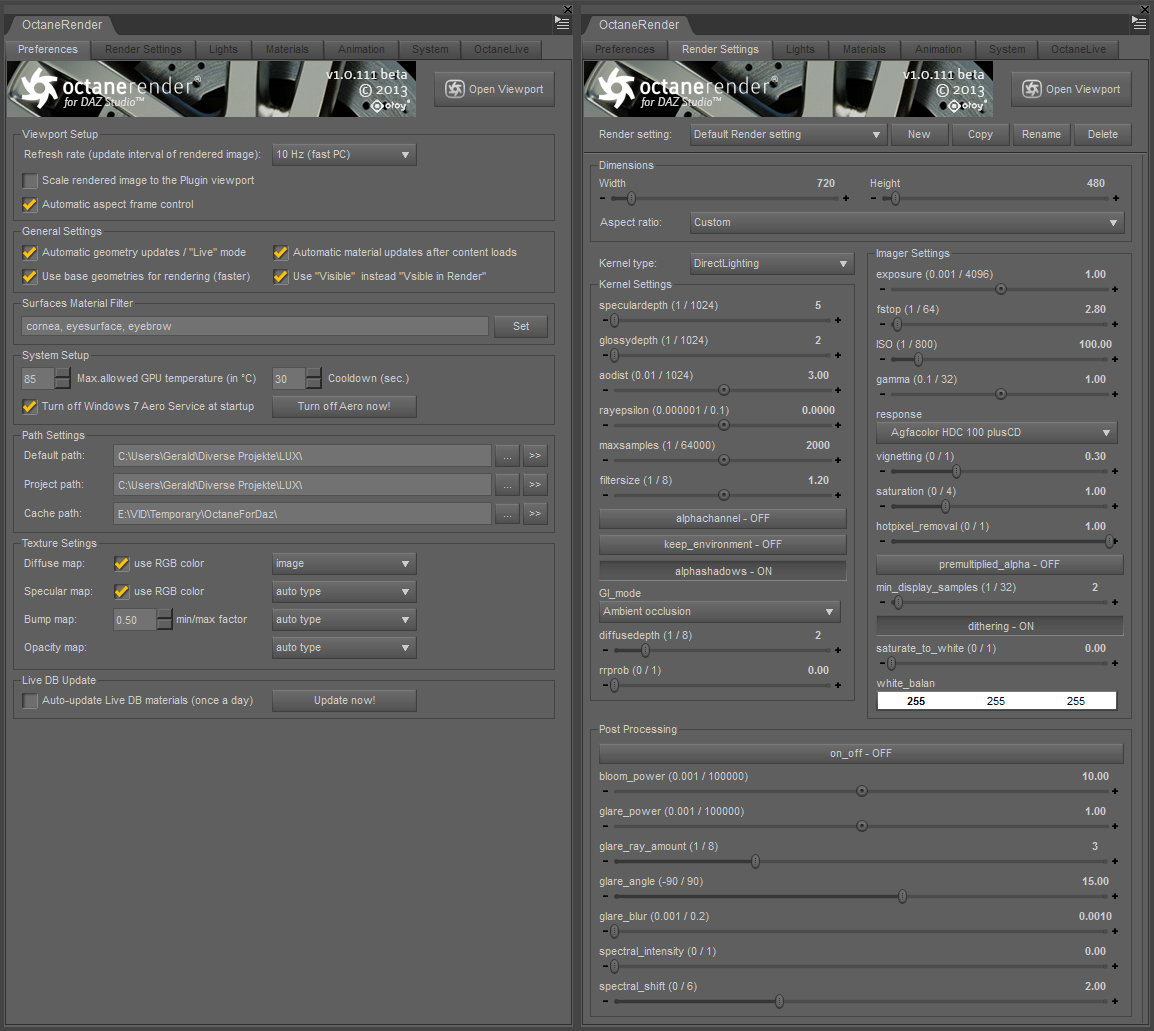Increase Height with the plus icon
Image resolution: width=1154 pixels, height=1031 pixels.
1116,198
